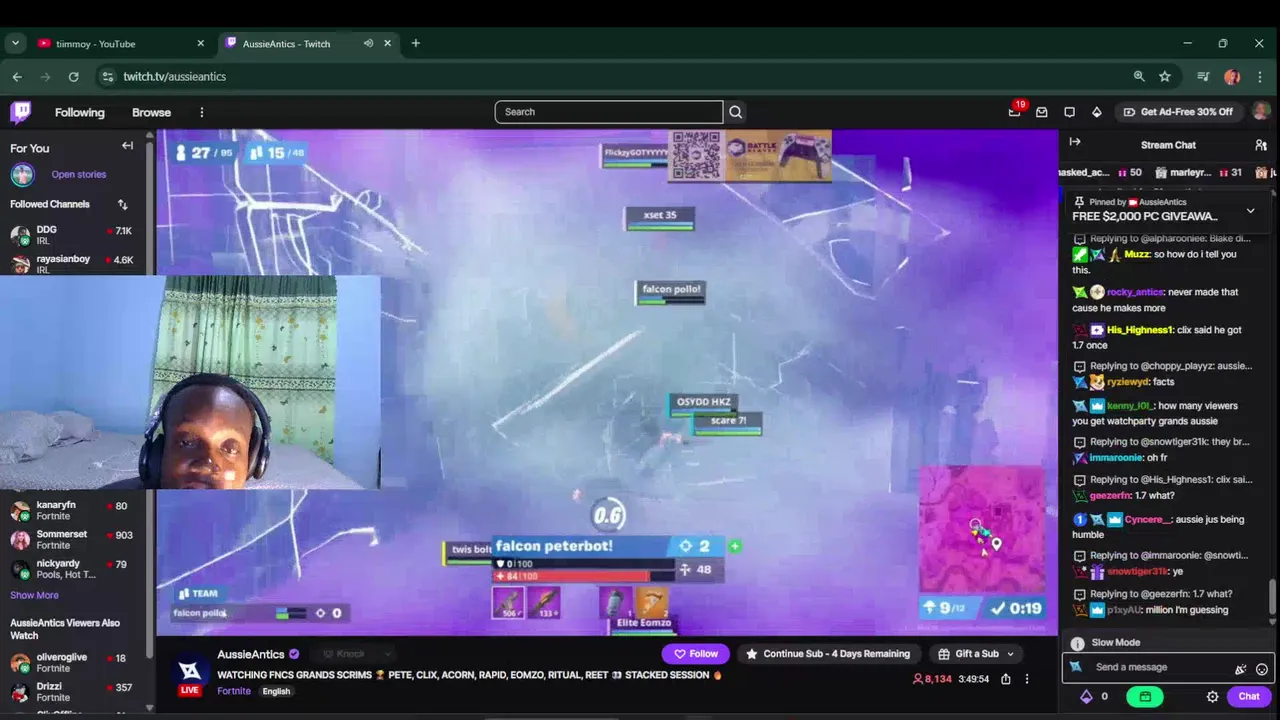The height and width of the screenshot is (720, 1280).
Task: Open the AussieAntics channel name link
Action: click(x=251, y=654)
